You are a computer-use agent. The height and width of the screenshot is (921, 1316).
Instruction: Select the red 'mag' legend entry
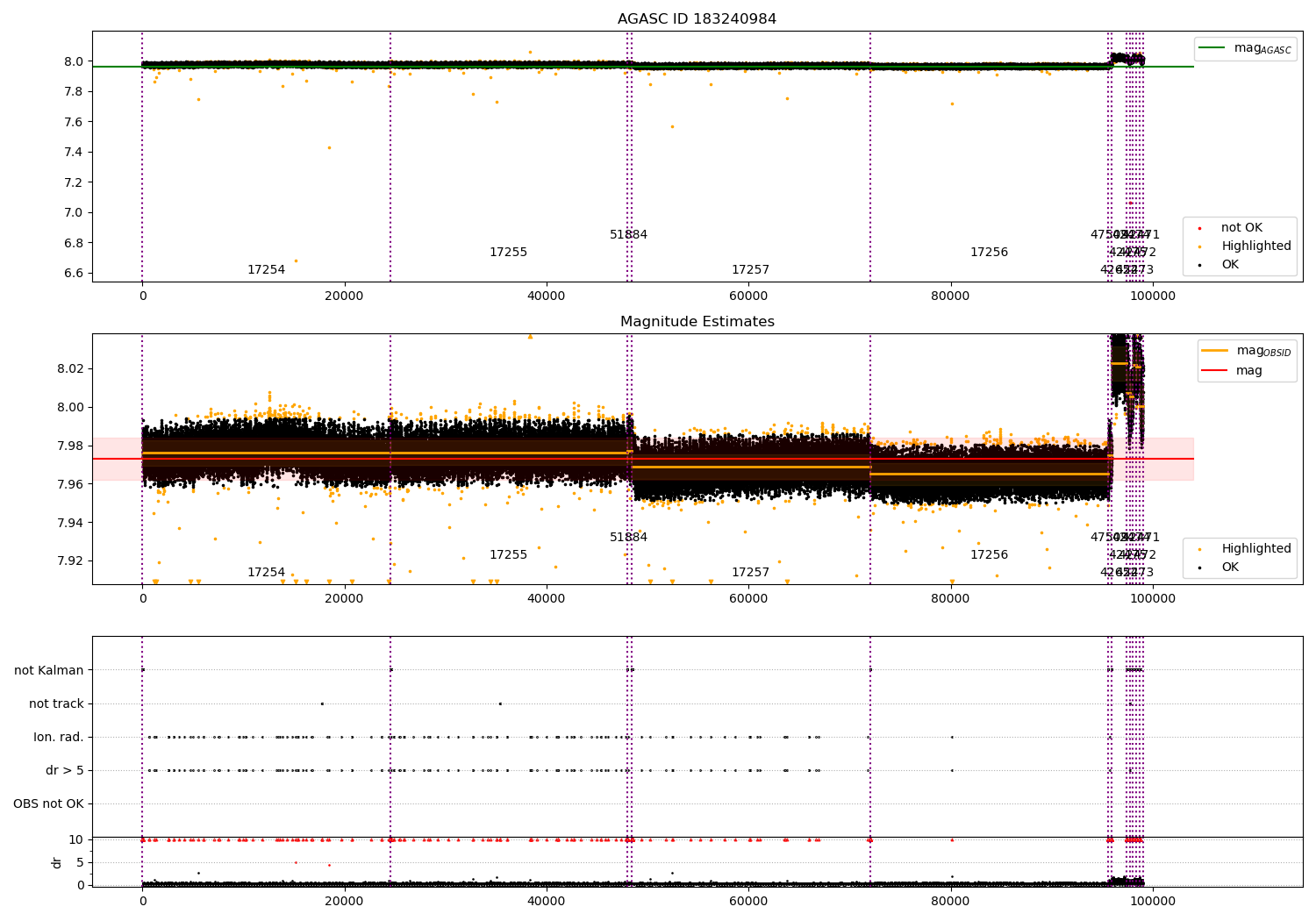coord(1233,371)
